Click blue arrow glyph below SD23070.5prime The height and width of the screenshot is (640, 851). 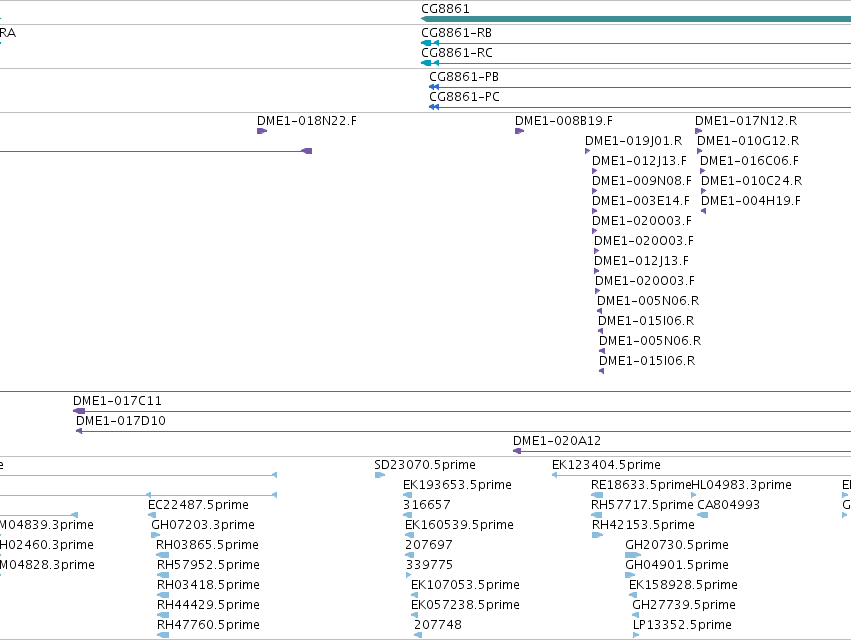pyautogui.click(x=380, y=475)
